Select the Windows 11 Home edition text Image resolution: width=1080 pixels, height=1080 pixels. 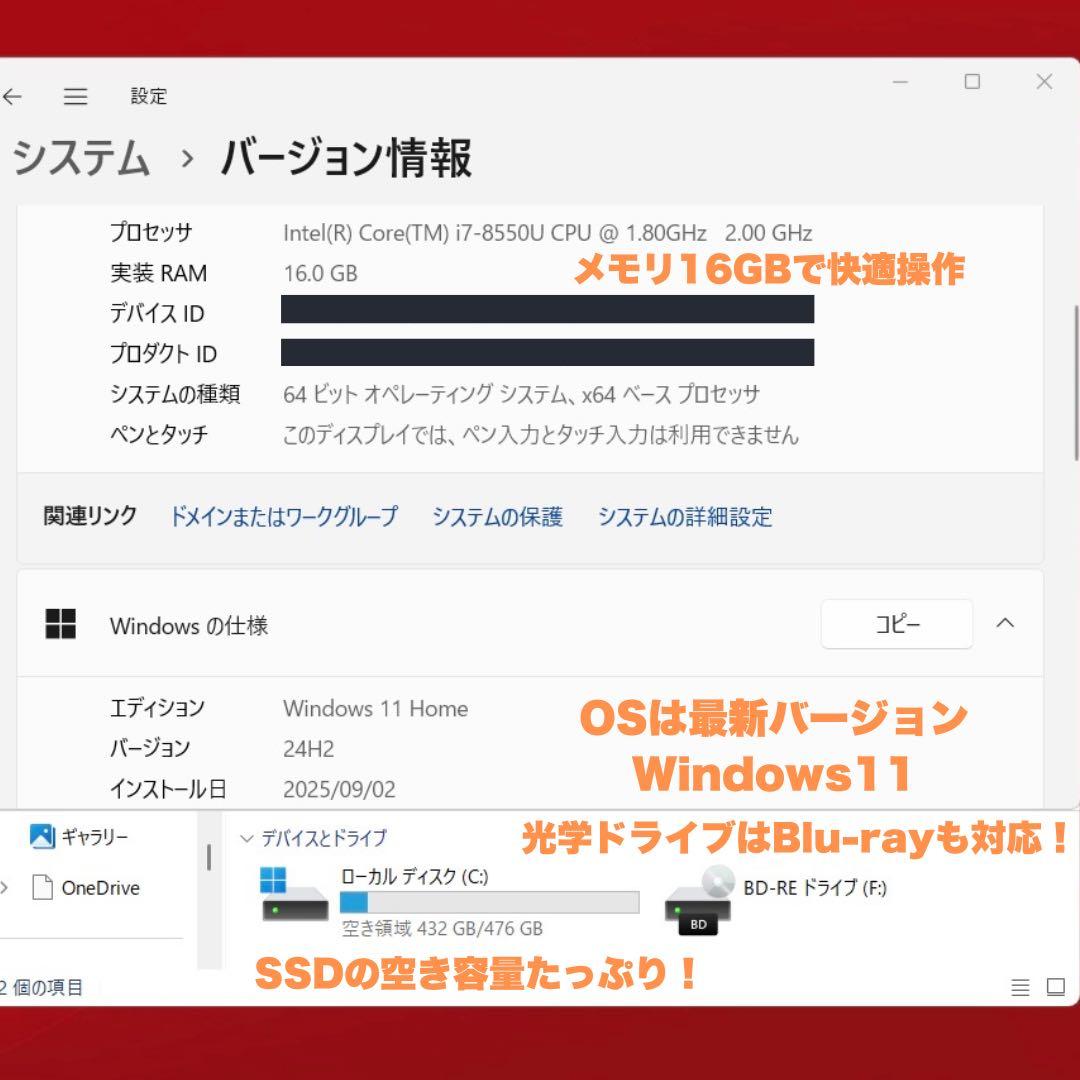pos(375,708)
